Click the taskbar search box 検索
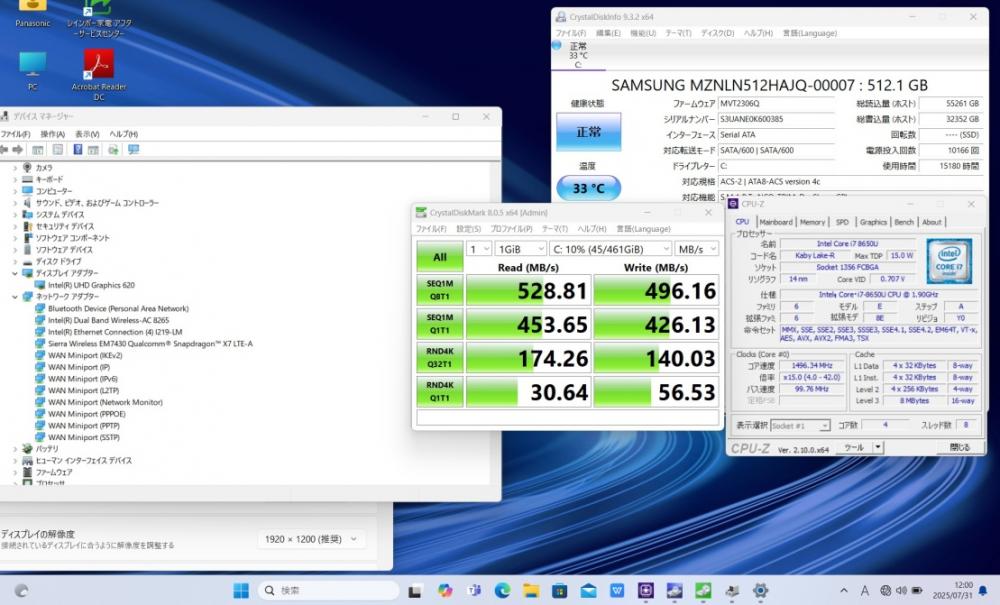 pyautogui.click(x=329, y=591)
